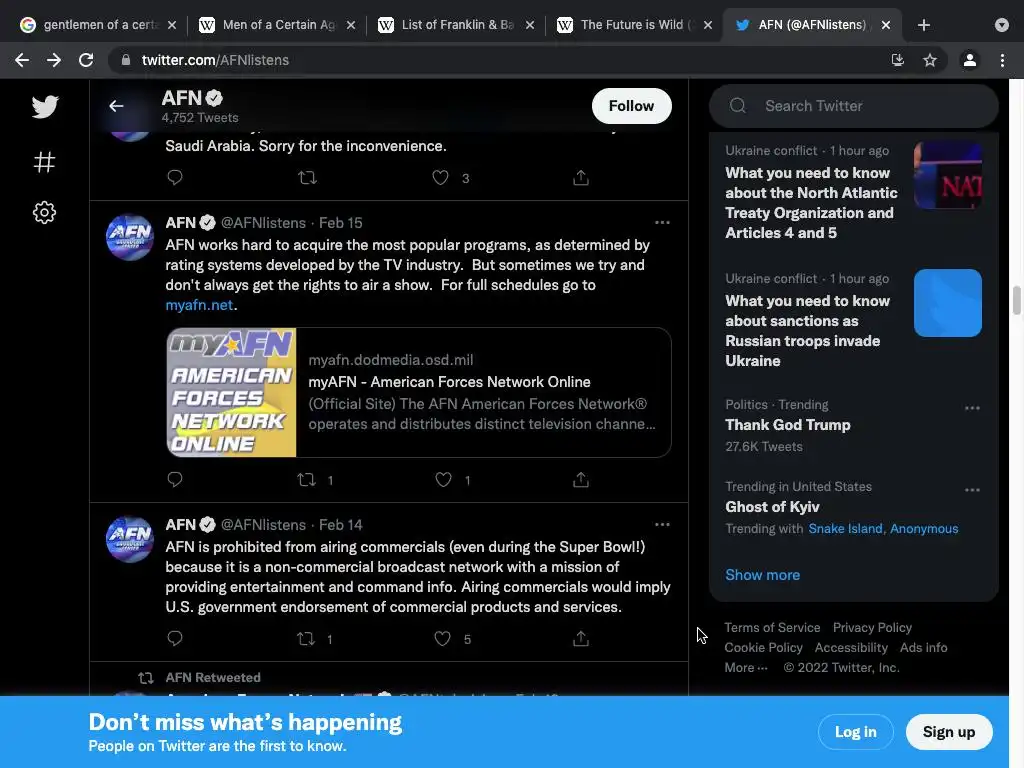Like the Feb 15 AFN tweet

pos(443,479)
